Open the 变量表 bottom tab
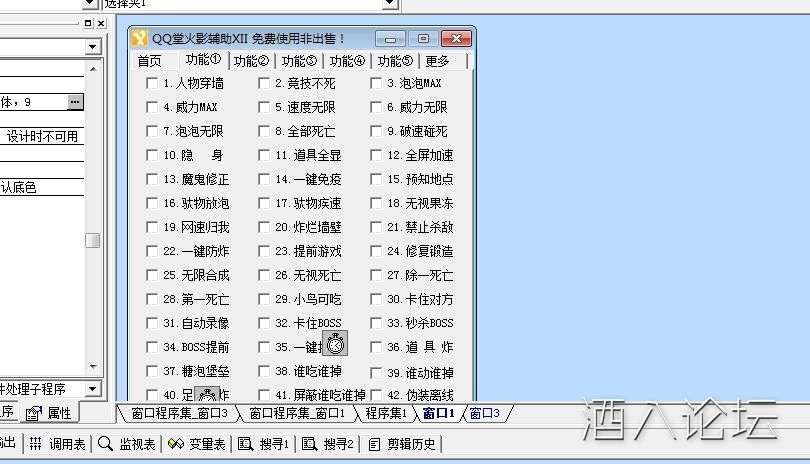The height and width of the screenshot is (464, 810). 197,444
